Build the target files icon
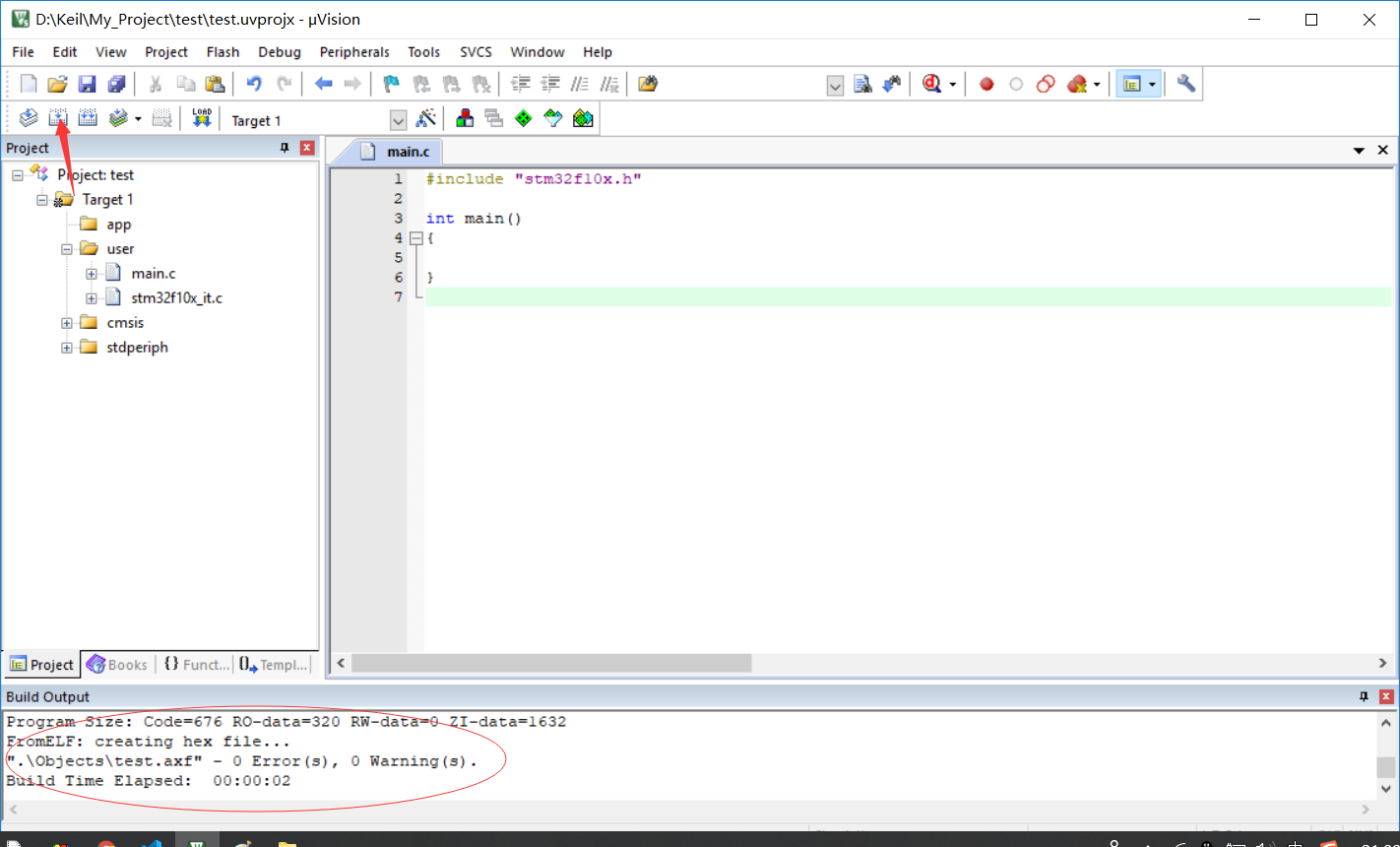The height and width of the screenshot is (847, 1400). pos(58,119)
